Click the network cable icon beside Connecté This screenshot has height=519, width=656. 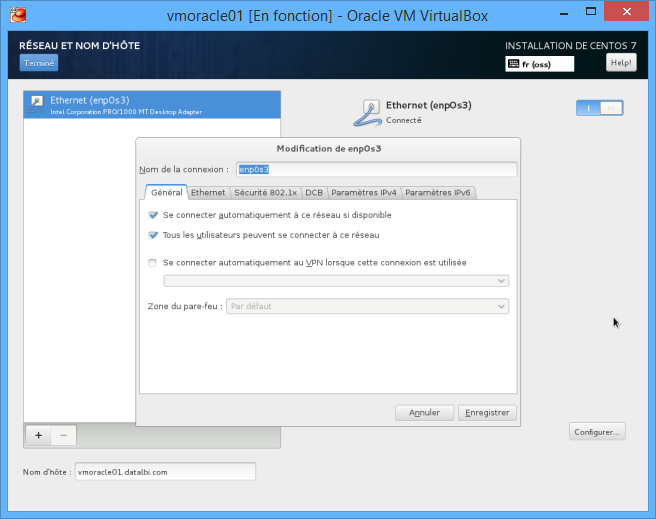(x=368, y=113)
